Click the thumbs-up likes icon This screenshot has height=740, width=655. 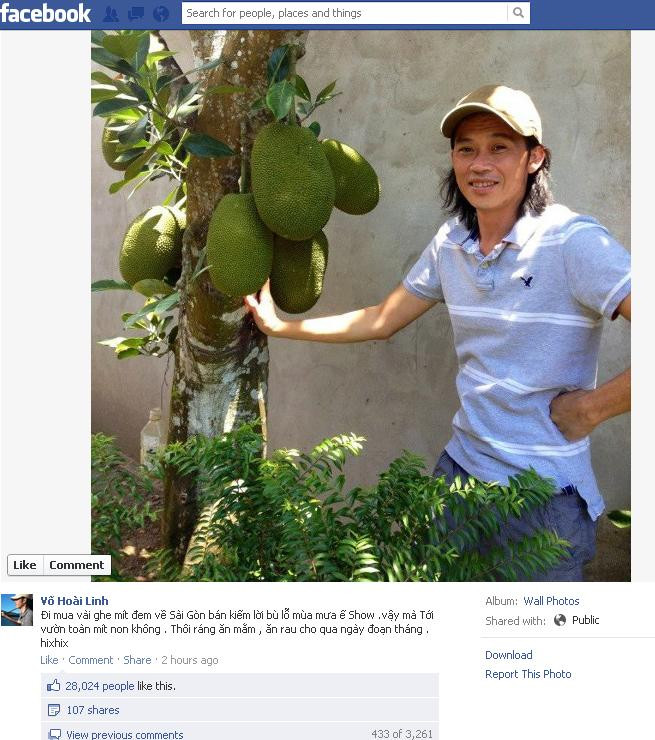point(54,686)
